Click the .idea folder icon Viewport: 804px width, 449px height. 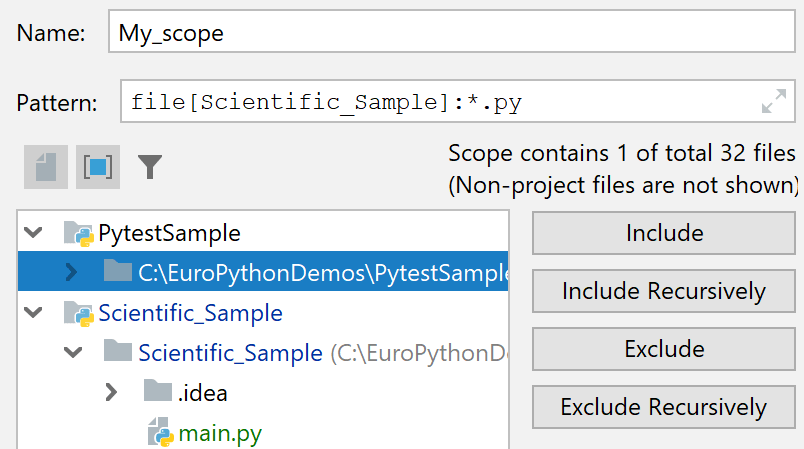158,392
